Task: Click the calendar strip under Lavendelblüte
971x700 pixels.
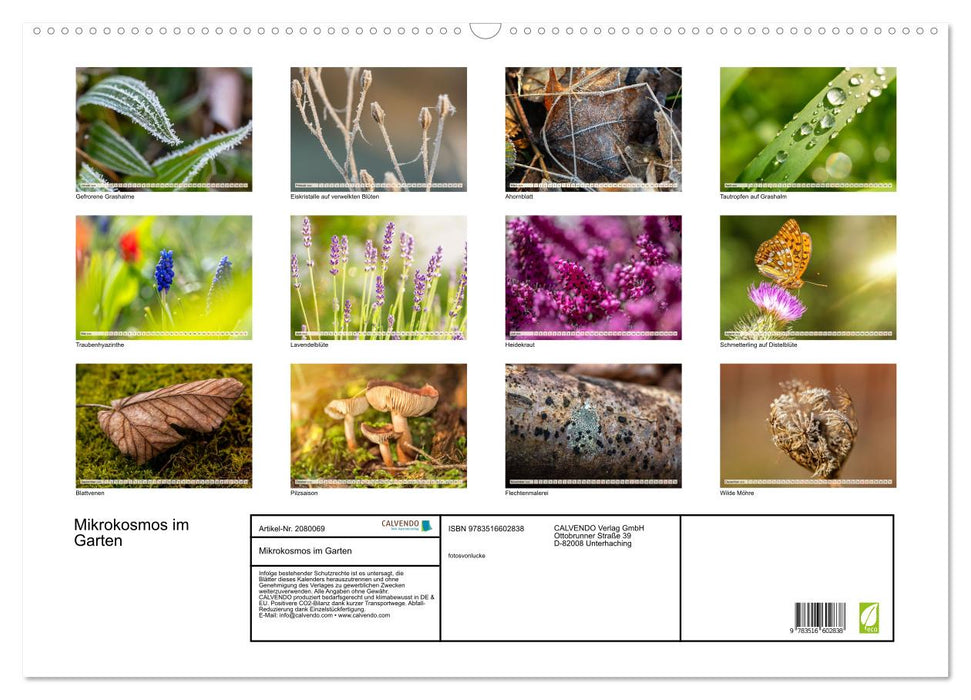Action: (377, 334)
